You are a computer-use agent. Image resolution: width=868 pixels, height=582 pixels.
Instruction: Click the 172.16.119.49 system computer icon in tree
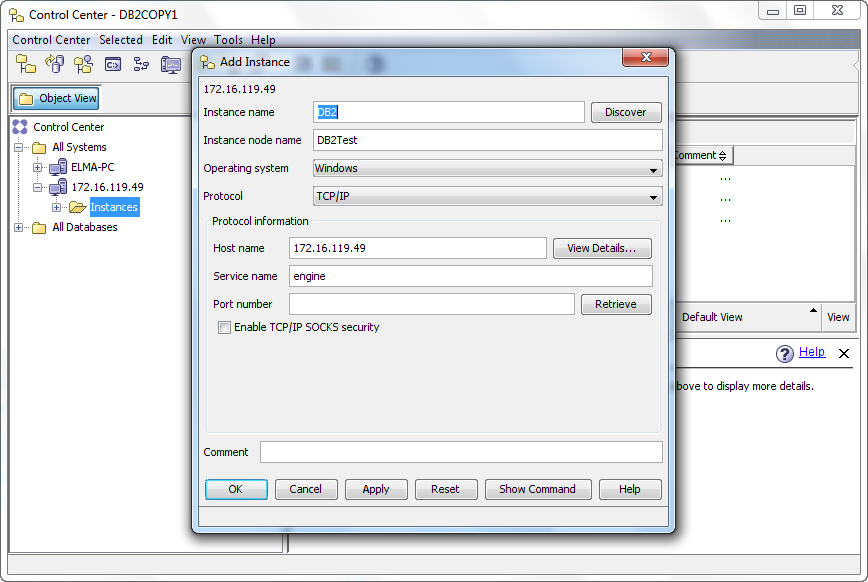coord(58,187)
